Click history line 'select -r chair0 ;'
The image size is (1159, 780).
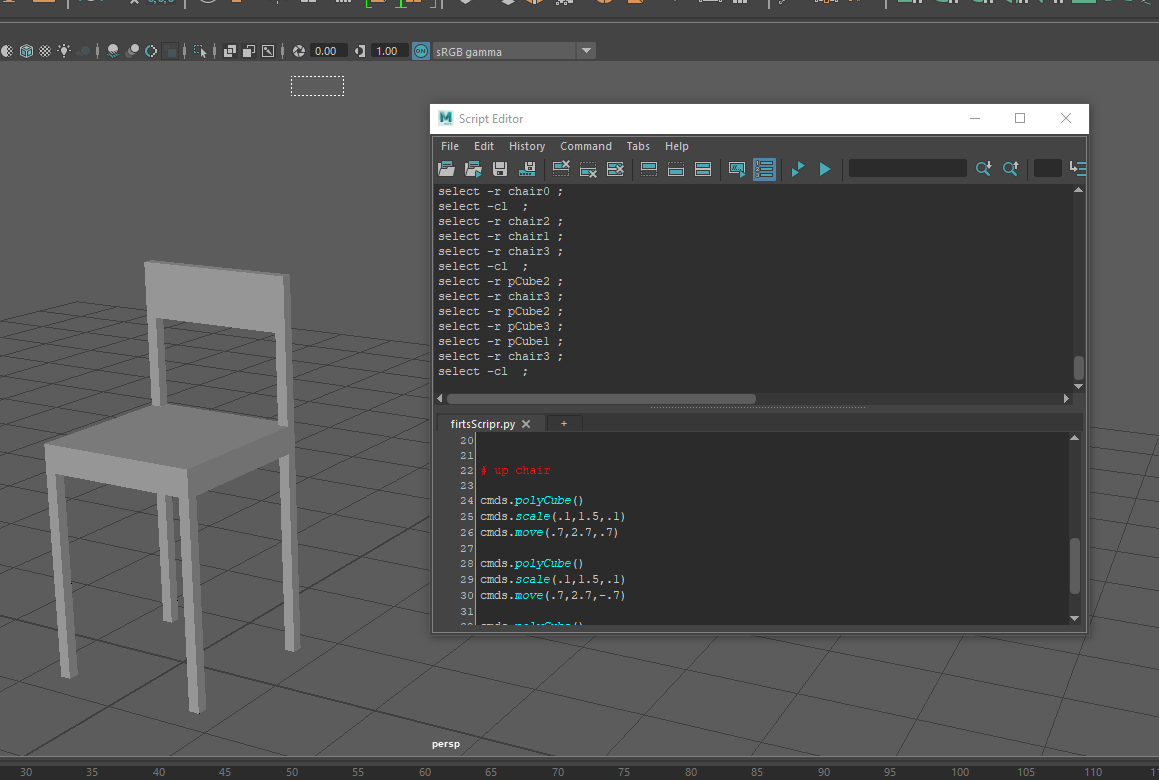click(500, 191)
